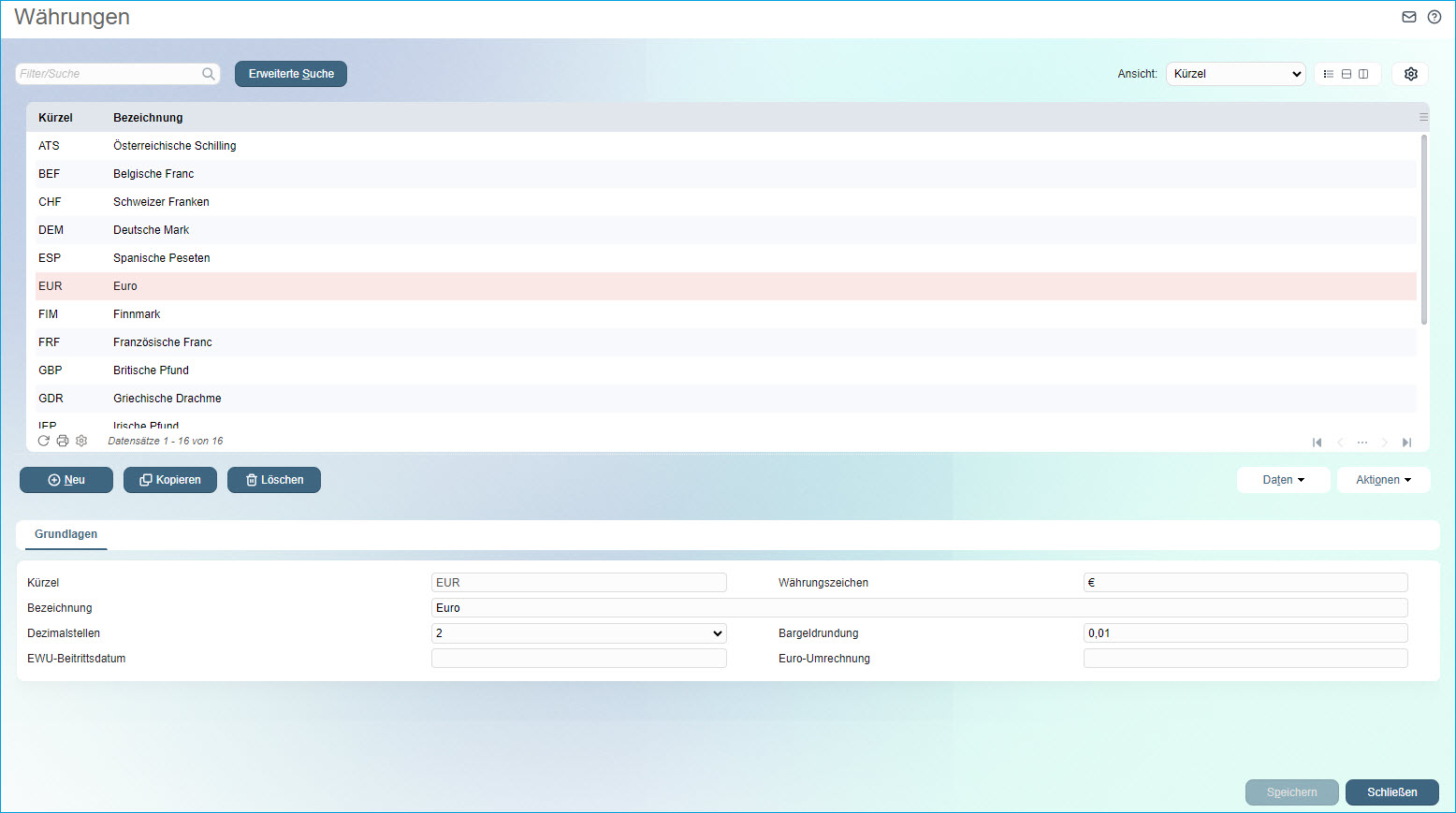Jump to the first page of records
1456x813 pixels.
point(1318,443)
